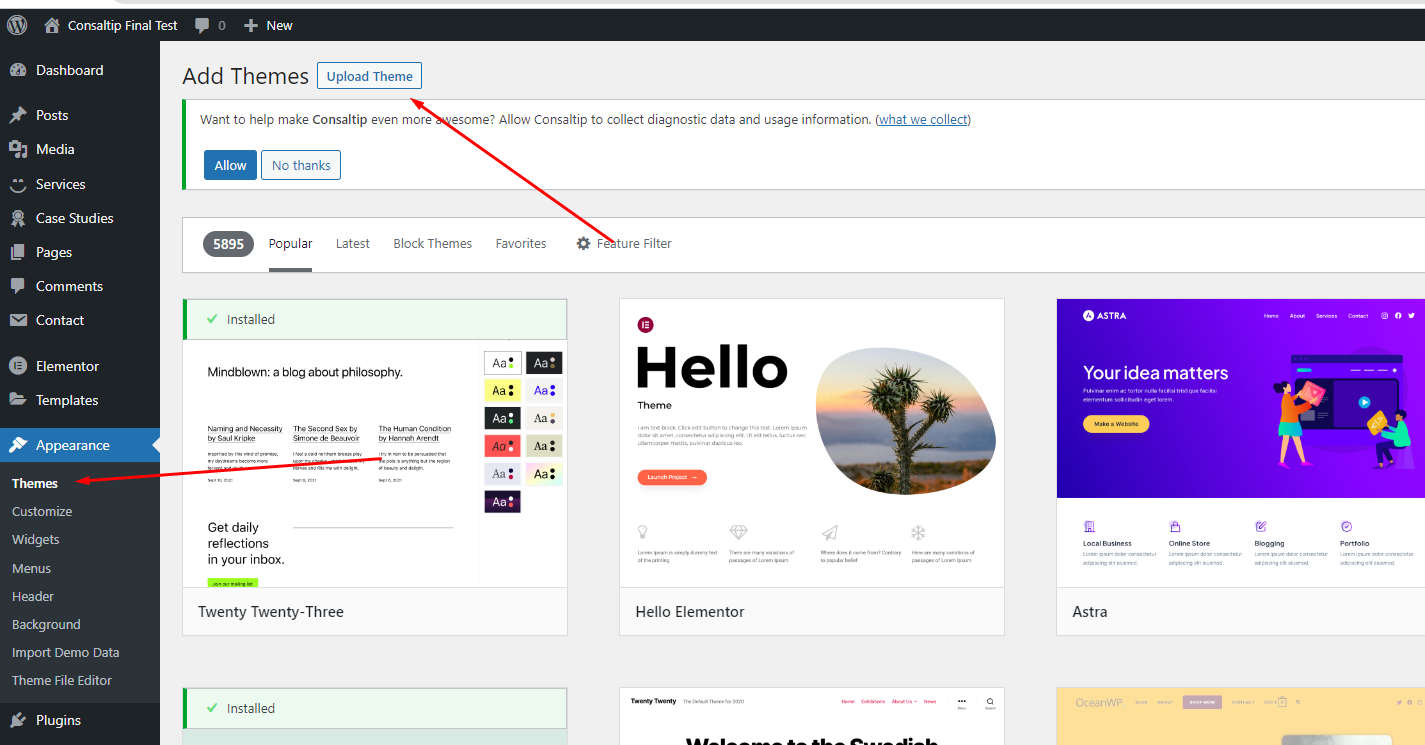Image resolution: width=1425 pixels, height=745 pixels.
Task: Open the 'what we collect' link
Action: 923,119
